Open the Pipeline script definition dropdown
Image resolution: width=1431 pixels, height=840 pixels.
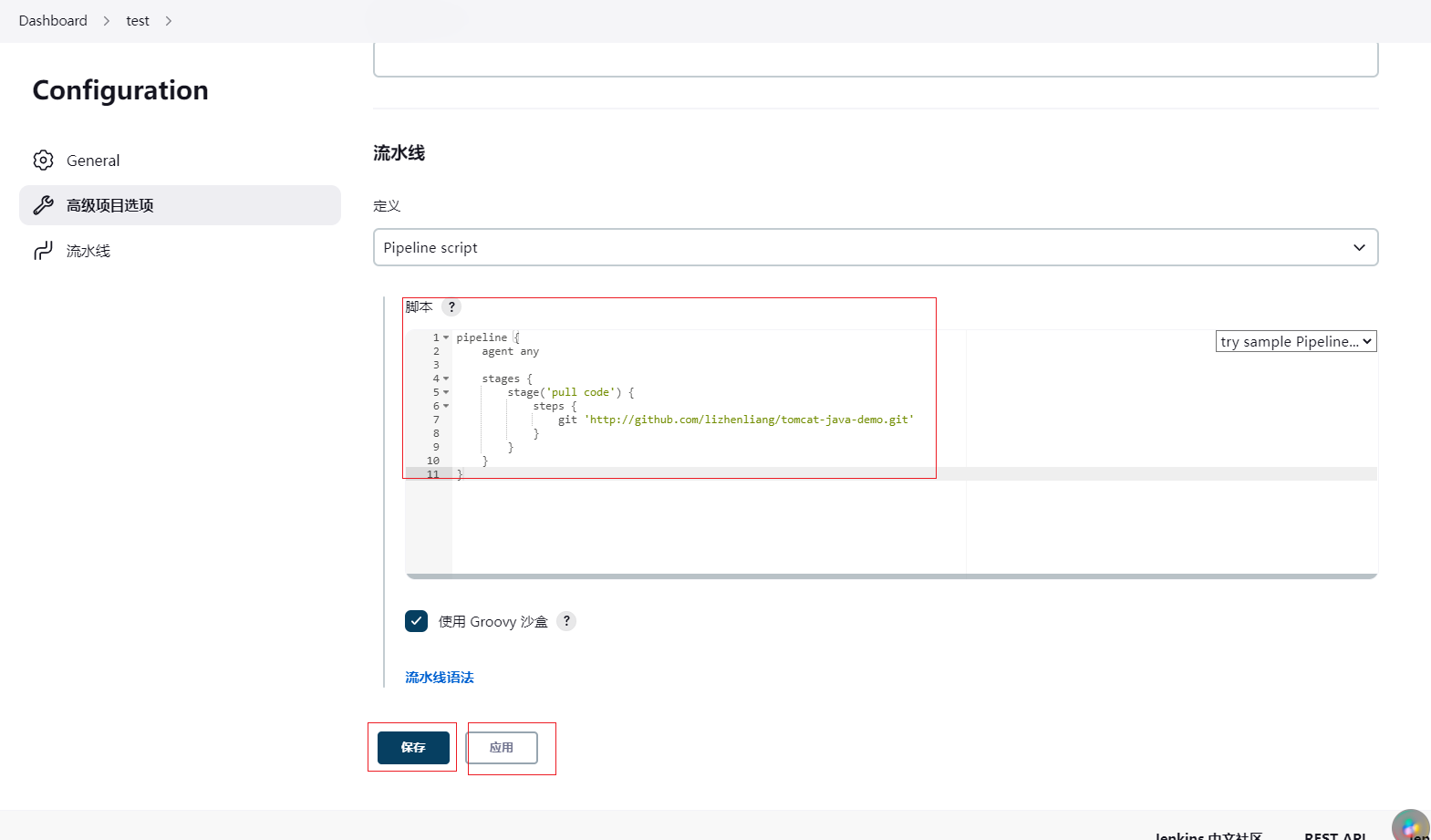point(876,247)
